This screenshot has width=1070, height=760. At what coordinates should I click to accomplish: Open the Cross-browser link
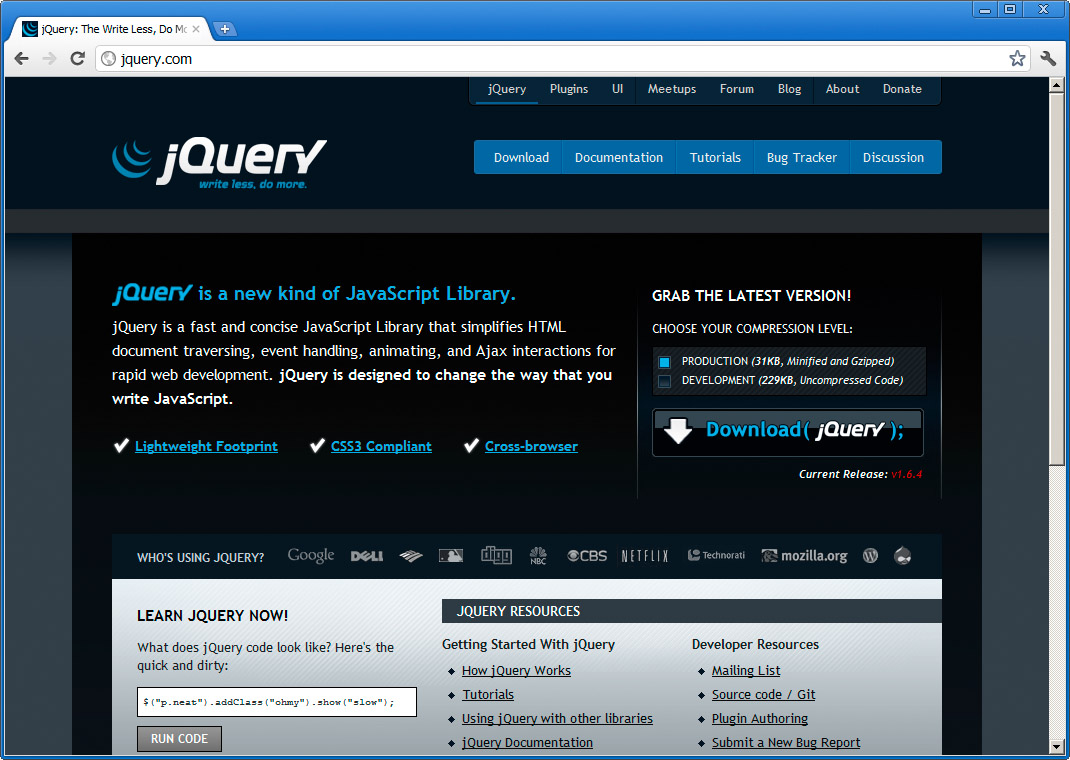point(532,446)
